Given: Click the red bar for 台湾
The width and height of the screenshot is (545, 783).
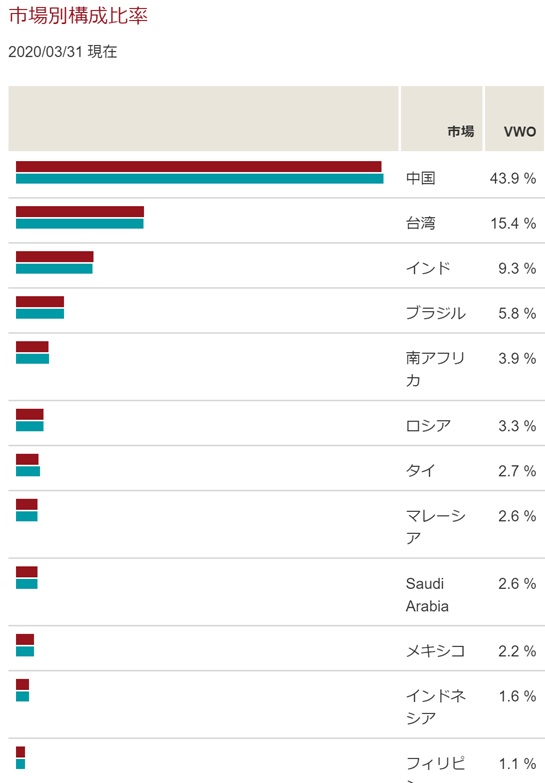Looking at the screenshot, I should (x=80, y=212).
